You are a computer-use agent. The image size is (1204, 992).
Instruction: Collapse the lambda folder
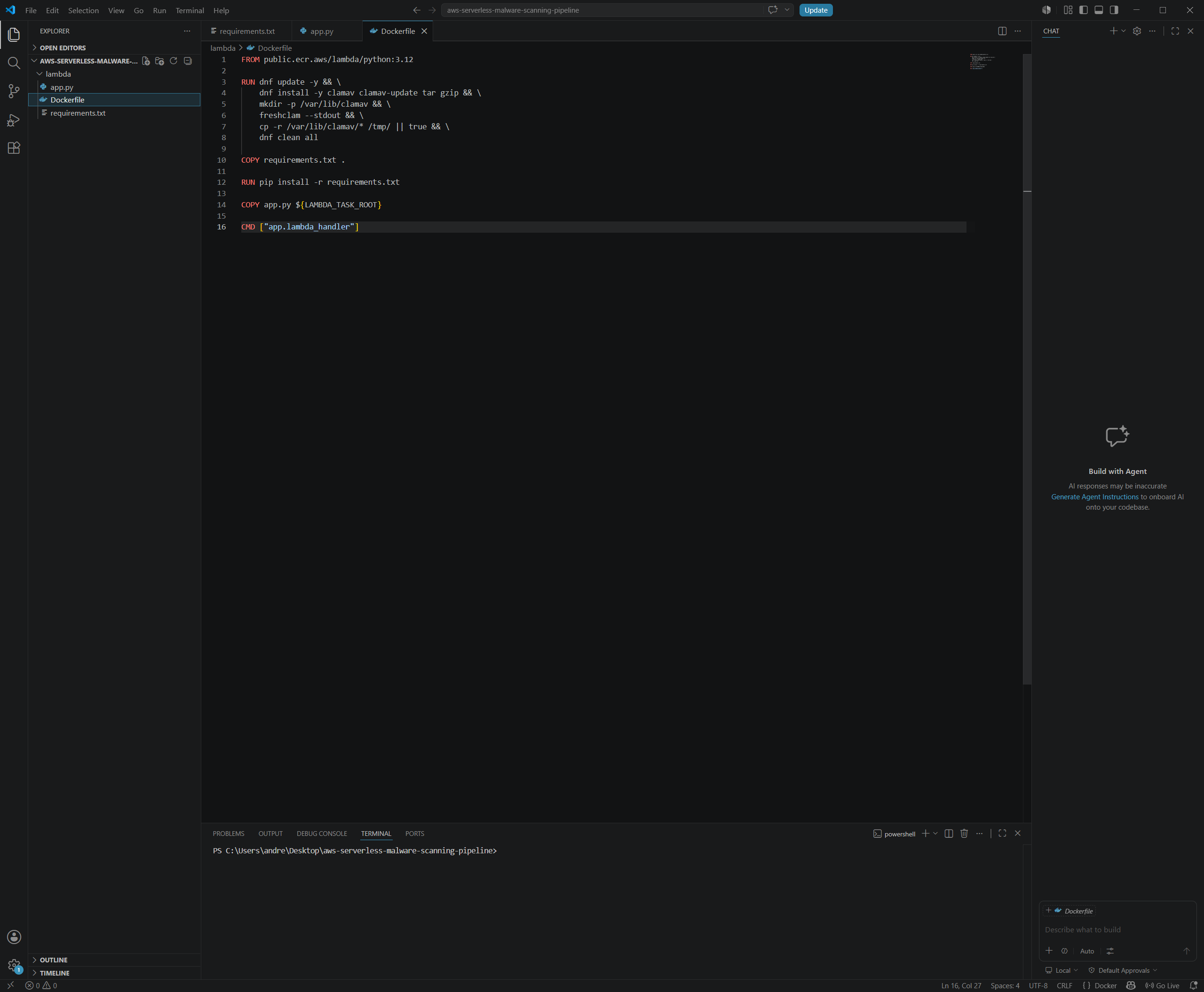tap(114, 74)
